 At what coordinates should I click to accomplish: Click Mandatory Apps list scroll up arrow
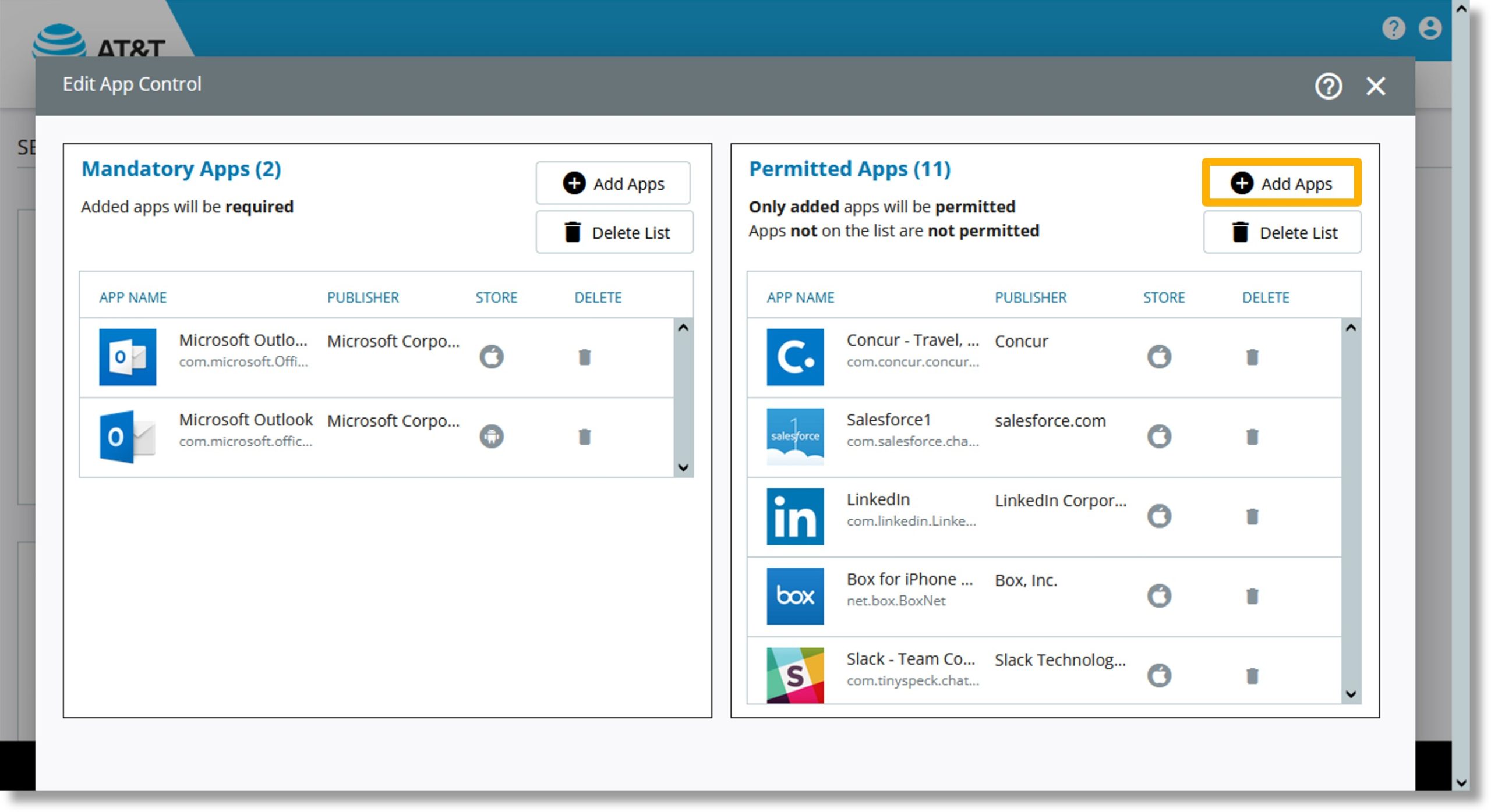[x=683, y=328]
